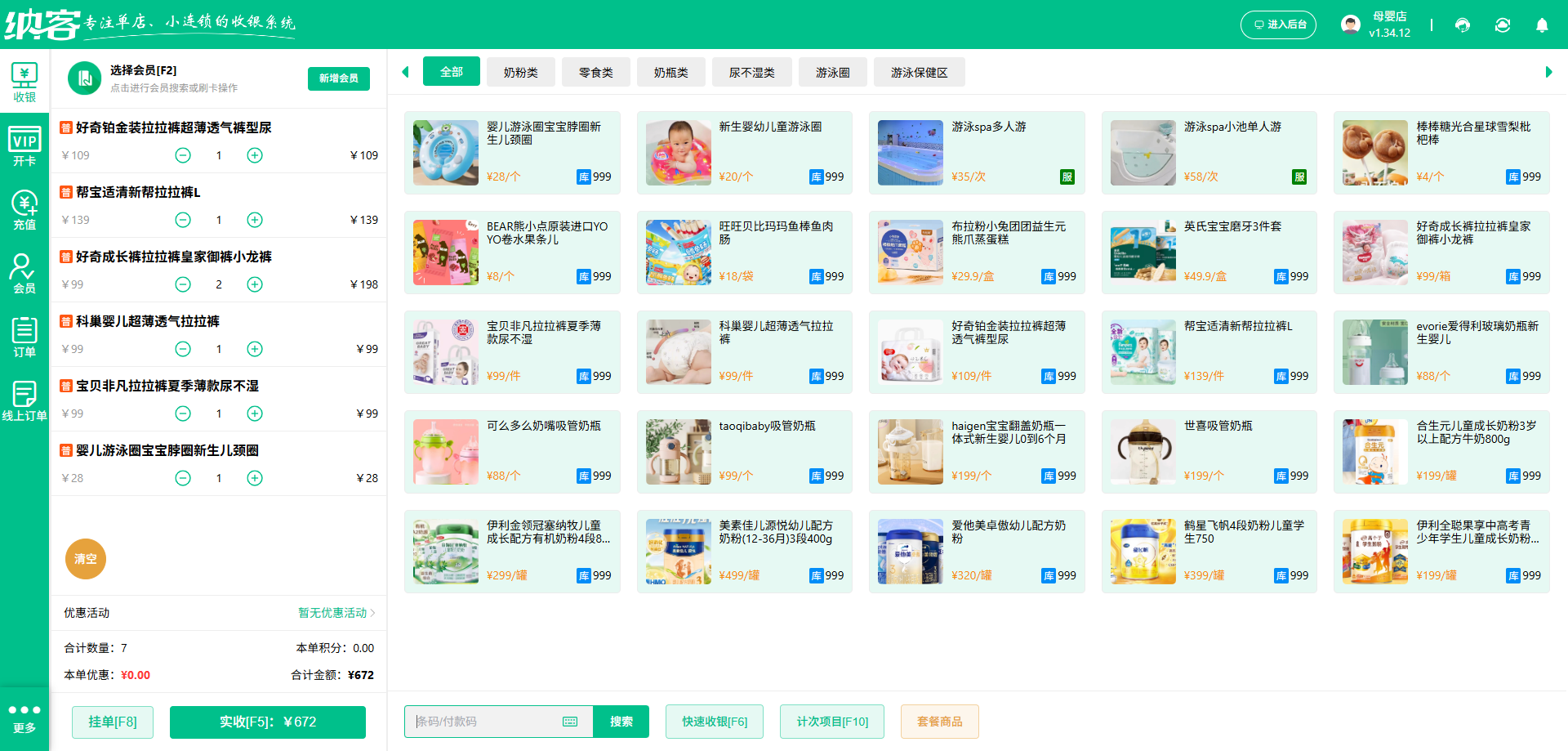Switch to the 奶粉类 category tab

pyautogui.click(x=520, y=72)
